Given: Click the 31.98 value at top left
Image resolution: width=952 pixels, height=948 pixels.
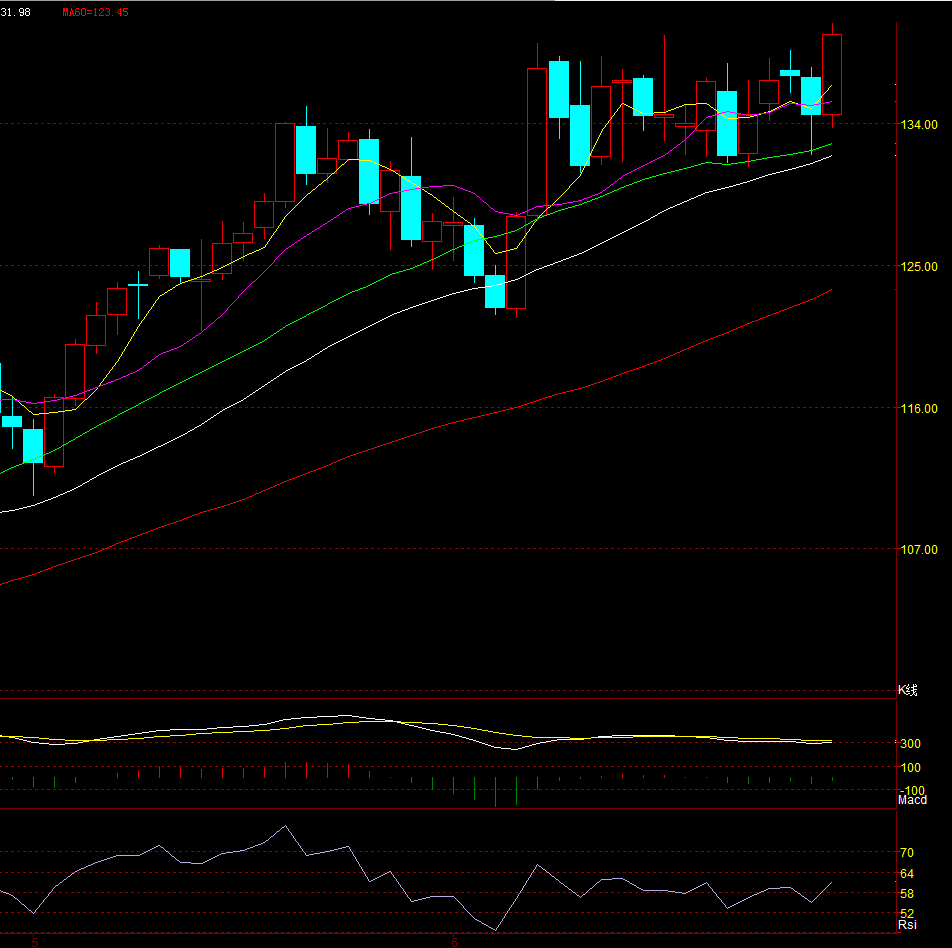Looking at the screenshot, I should pyautogui.click(x=15, y=12).
